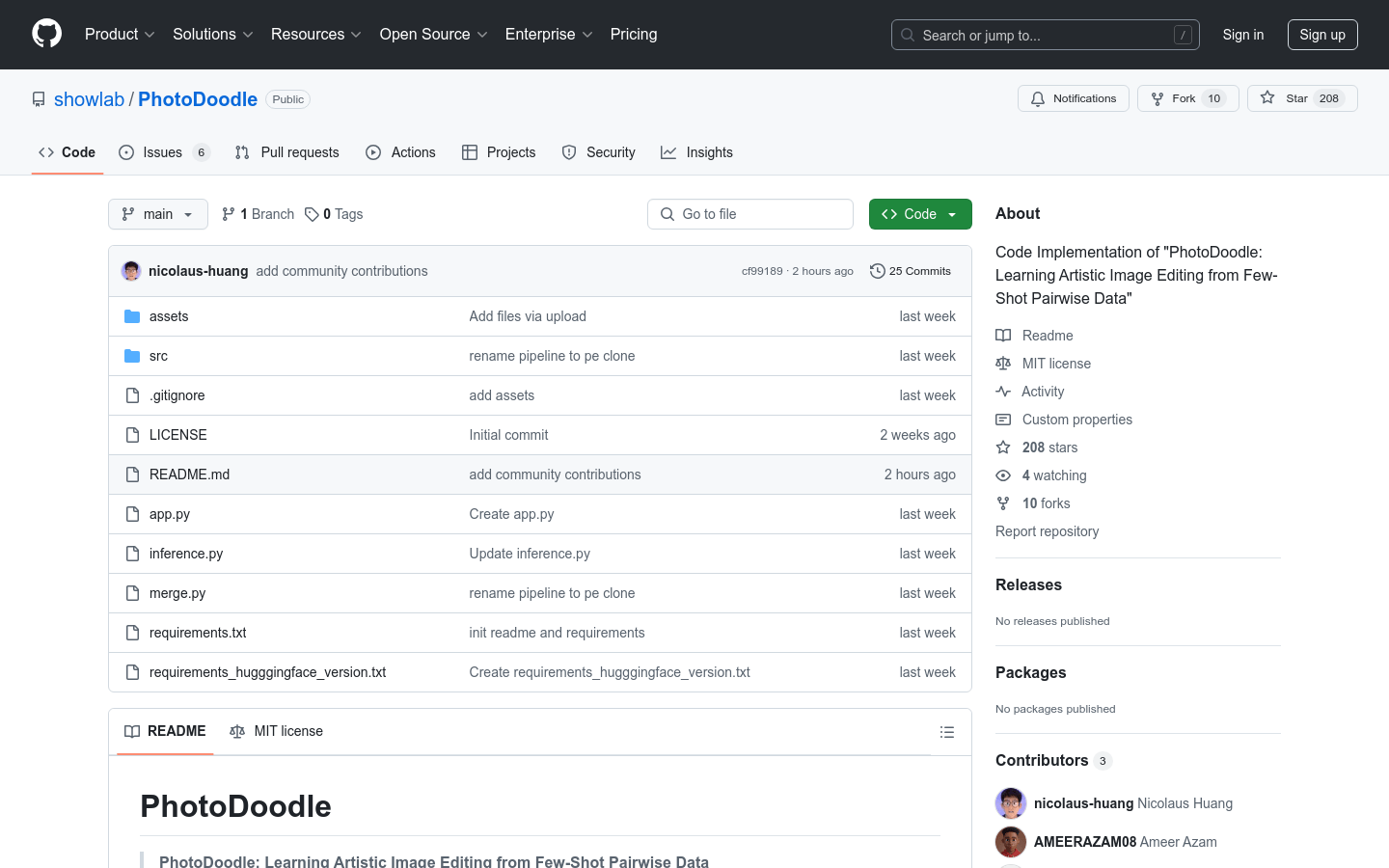
Task: Switch to the Pull requests tab
Action: 287,152
